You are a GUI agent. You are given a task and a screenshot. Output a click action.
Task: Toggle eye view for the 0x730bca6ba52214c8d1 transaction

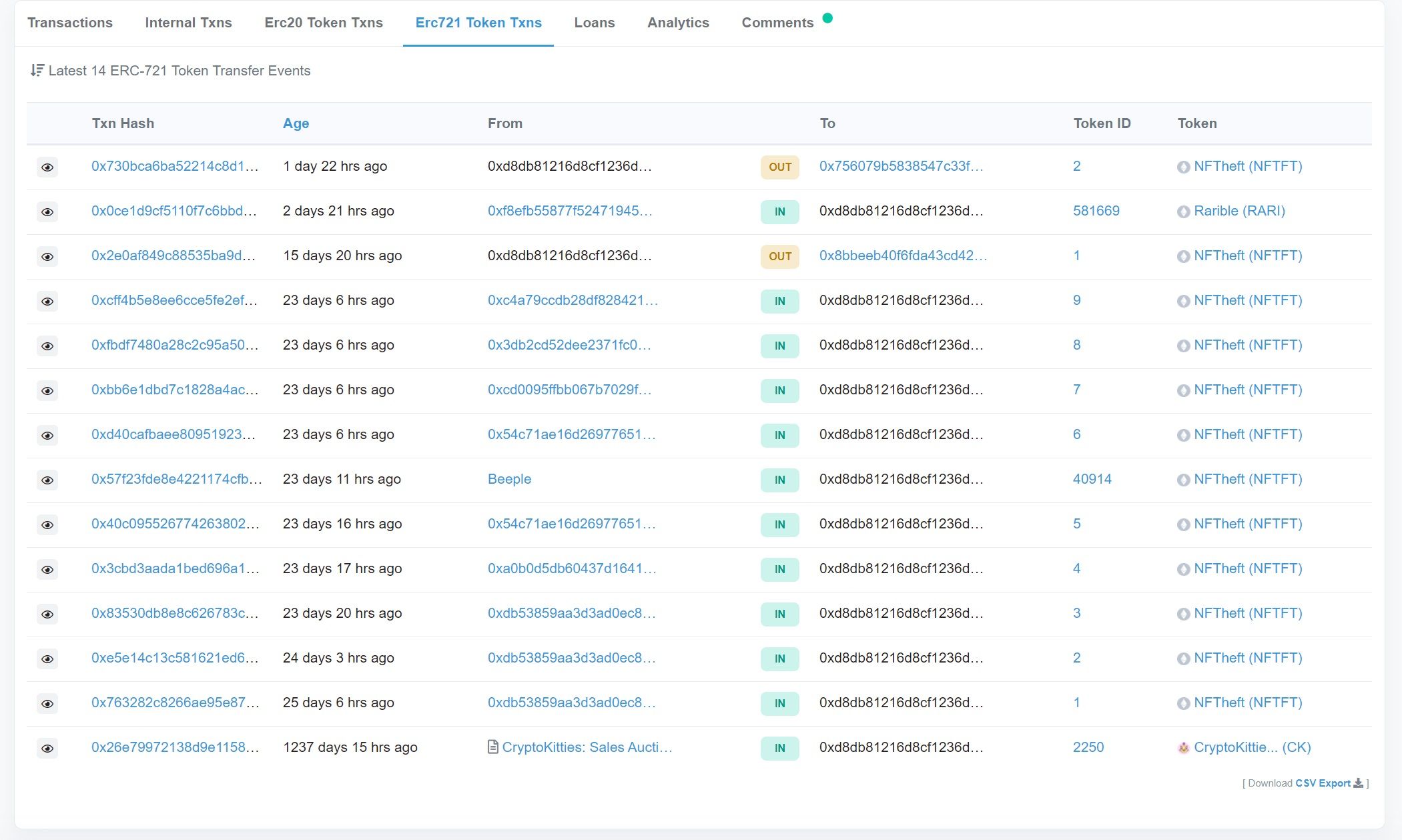click(47, 167)
